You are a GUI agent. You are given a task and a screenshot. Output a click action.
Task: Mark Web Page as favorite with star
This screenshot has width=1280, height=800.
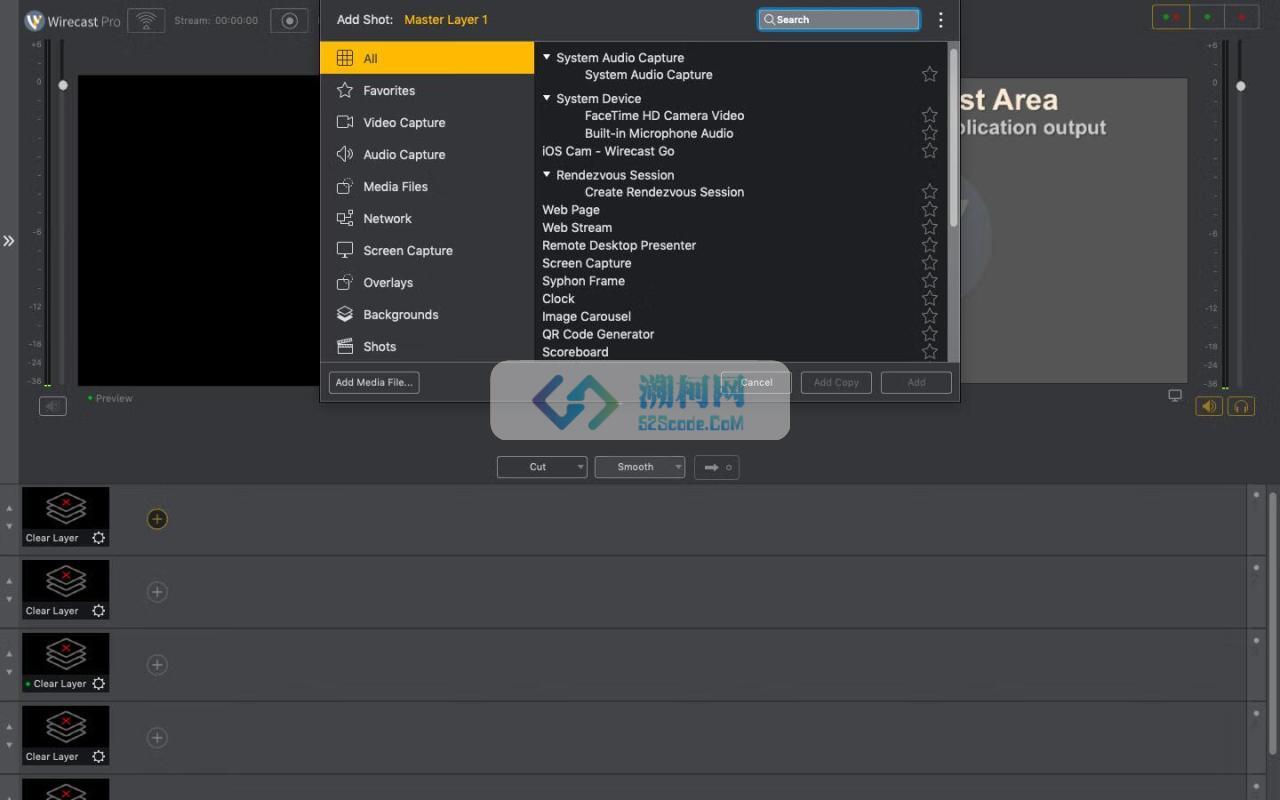pos(929,210)
